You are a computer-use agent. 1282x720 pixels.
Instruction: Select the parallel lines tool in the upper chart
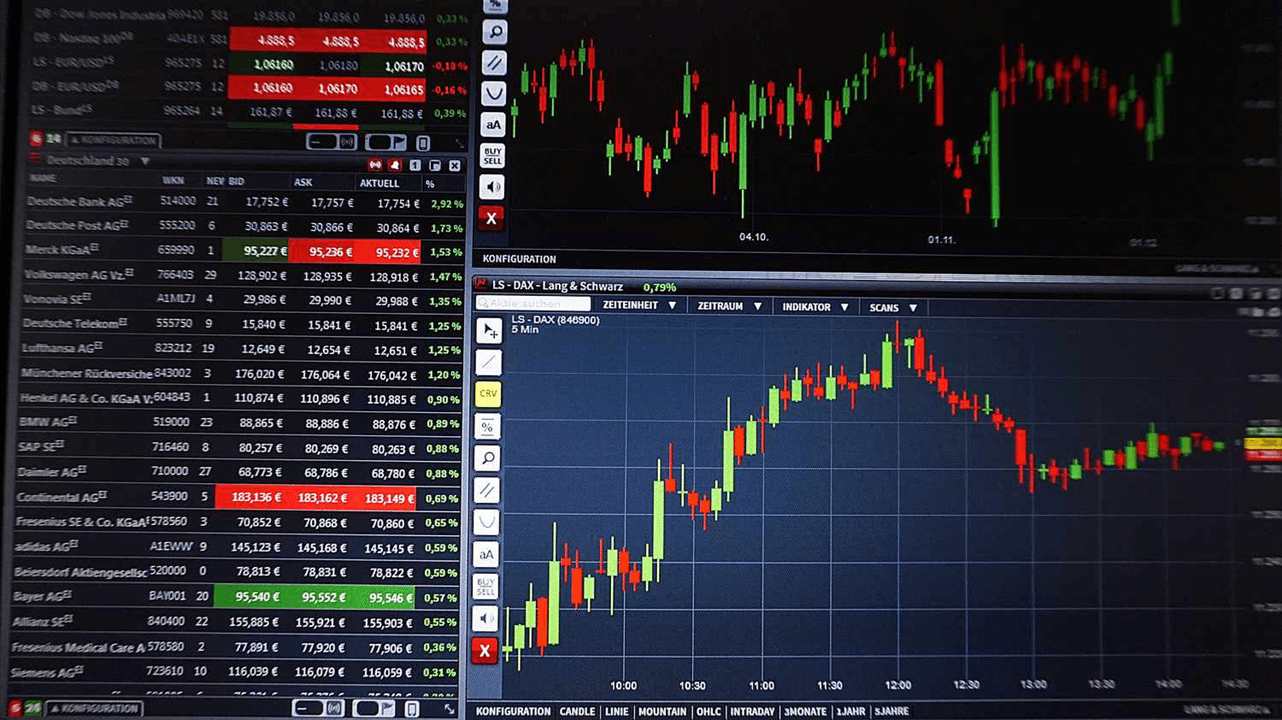(494, 62)
